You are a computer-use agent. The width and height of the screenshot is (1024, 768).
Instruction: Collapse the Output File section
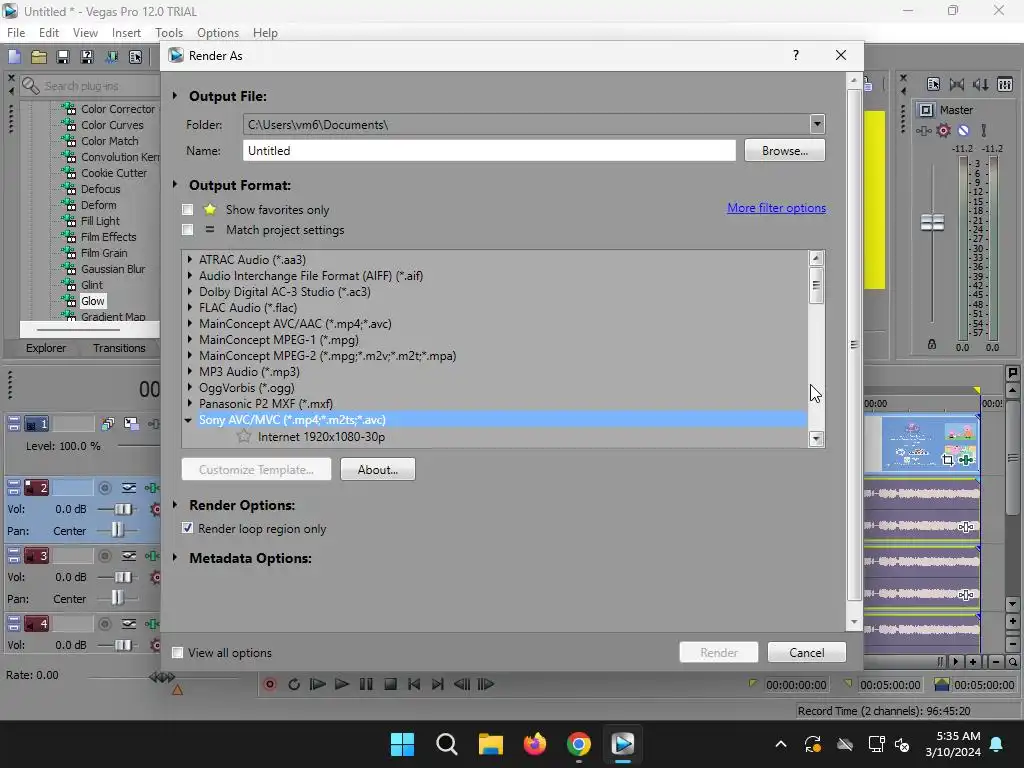coord(175,96)
